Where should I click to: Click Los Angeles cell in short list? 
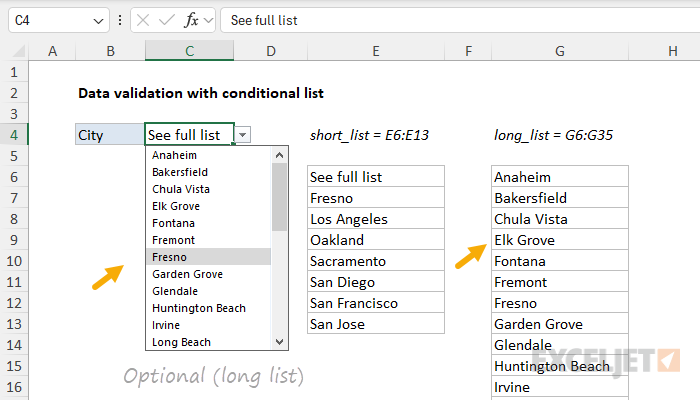click(376, 218)
